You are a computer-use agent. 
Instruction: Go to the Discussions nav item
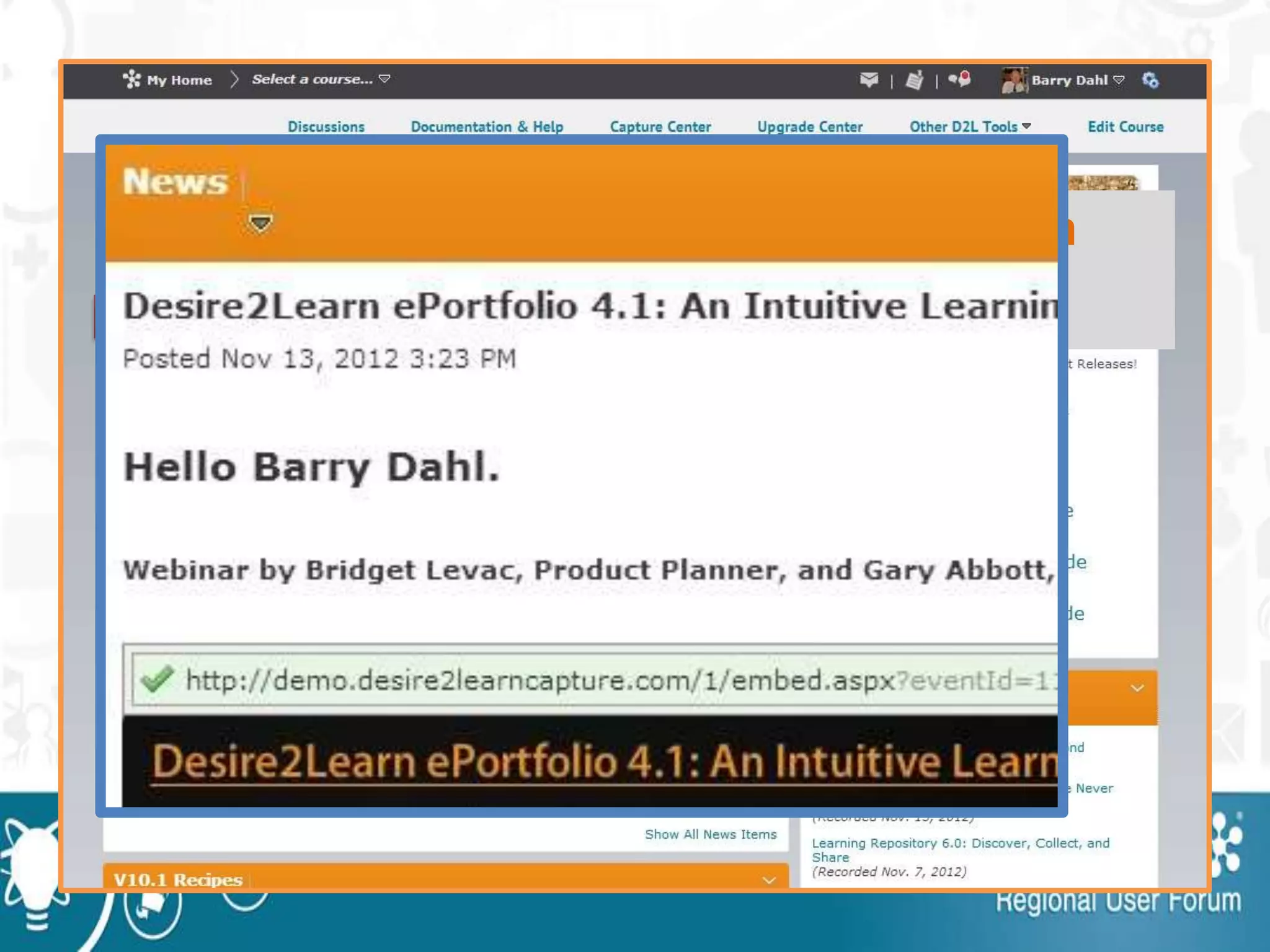click(326, 126)
